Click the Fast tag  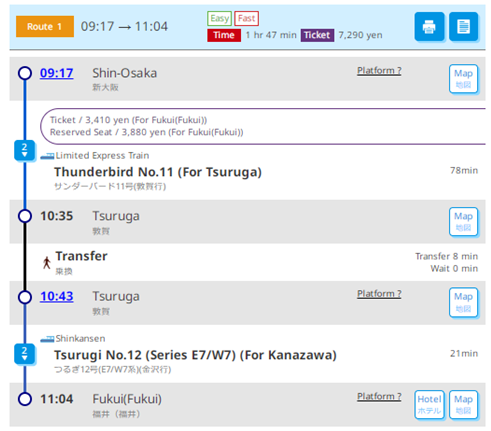(246, 18)
